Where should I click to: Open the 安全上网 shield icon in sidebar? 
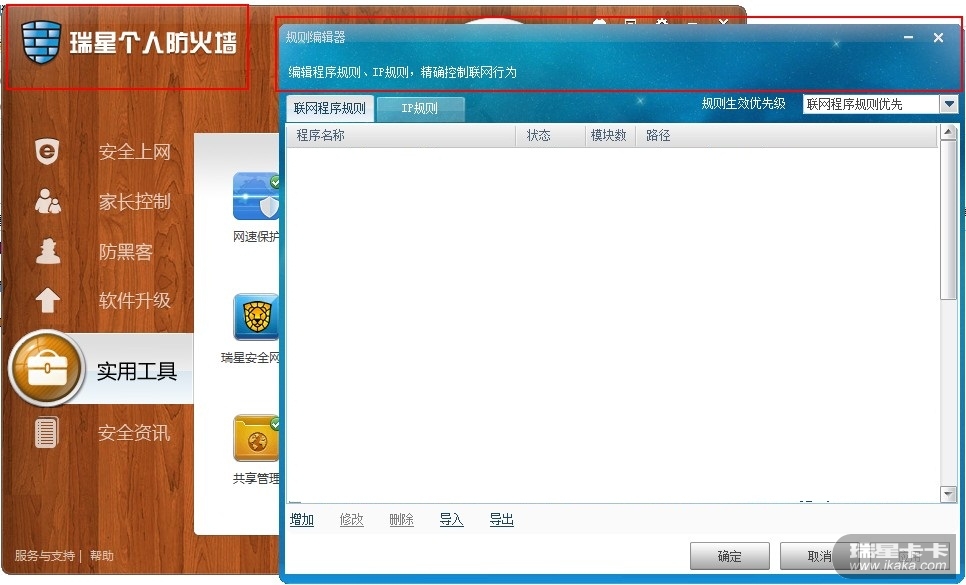(x=47, y=151)
